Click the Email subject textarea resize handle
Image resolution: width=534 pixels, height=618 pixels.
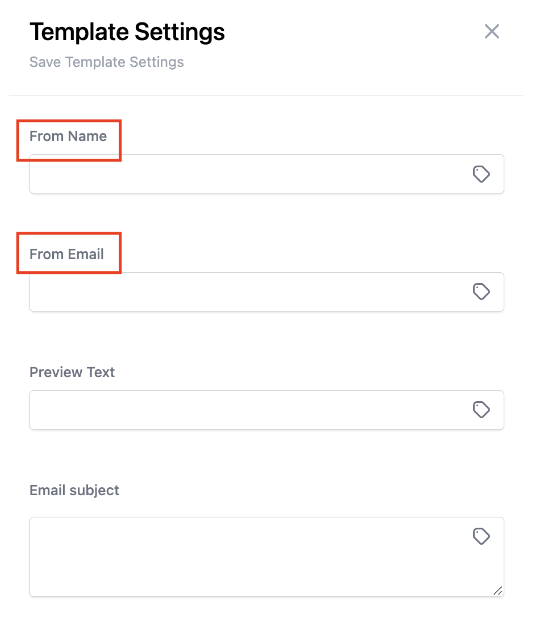(x=498, y=590)
